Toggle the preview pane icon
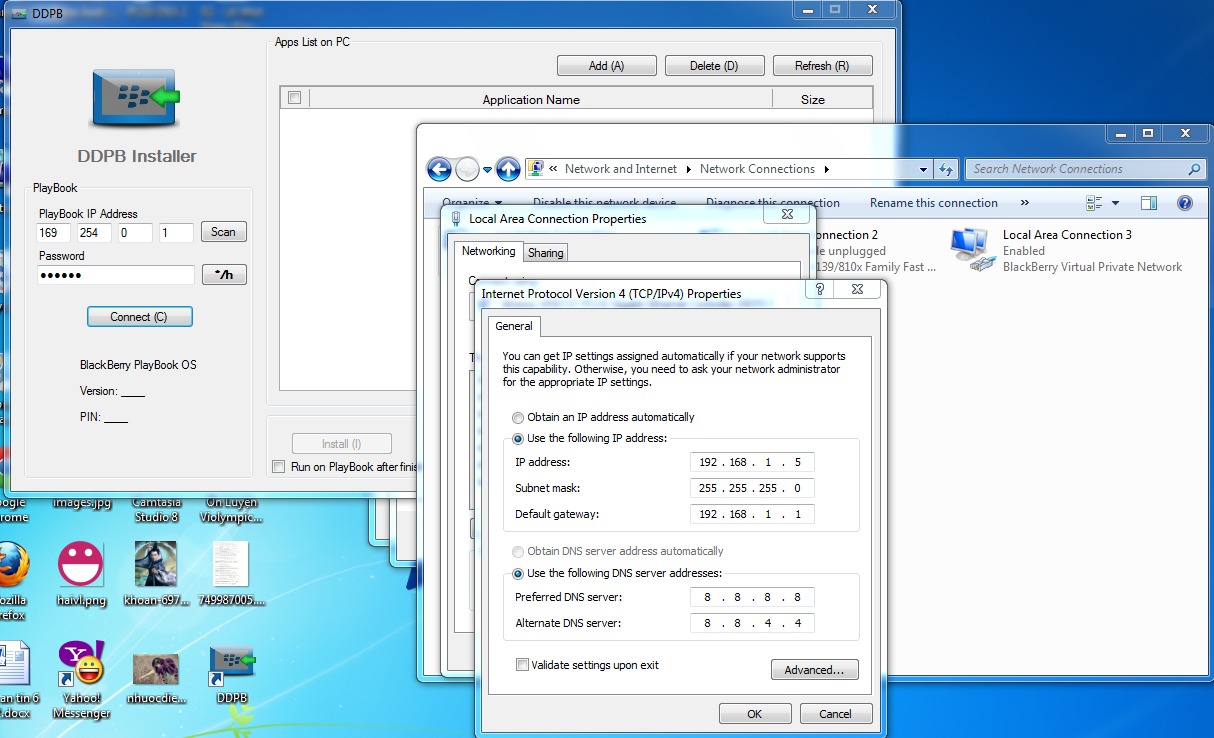This screenshot has height=738, width=1214. point(1149,203)
